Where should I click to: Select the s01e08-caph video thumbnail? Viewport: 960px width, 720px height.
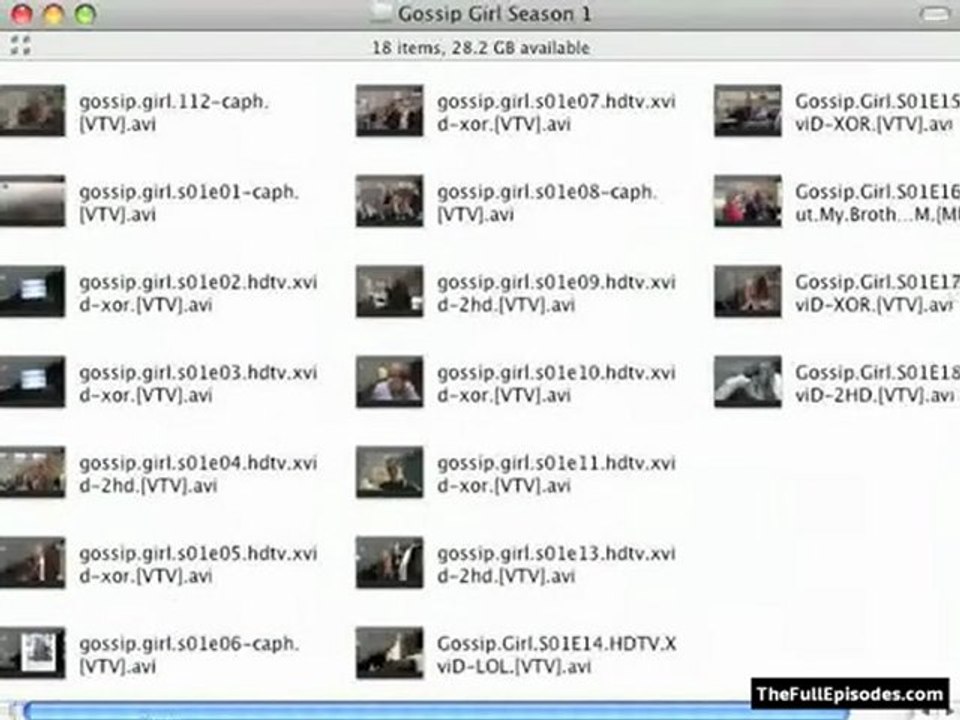(389, 201)
